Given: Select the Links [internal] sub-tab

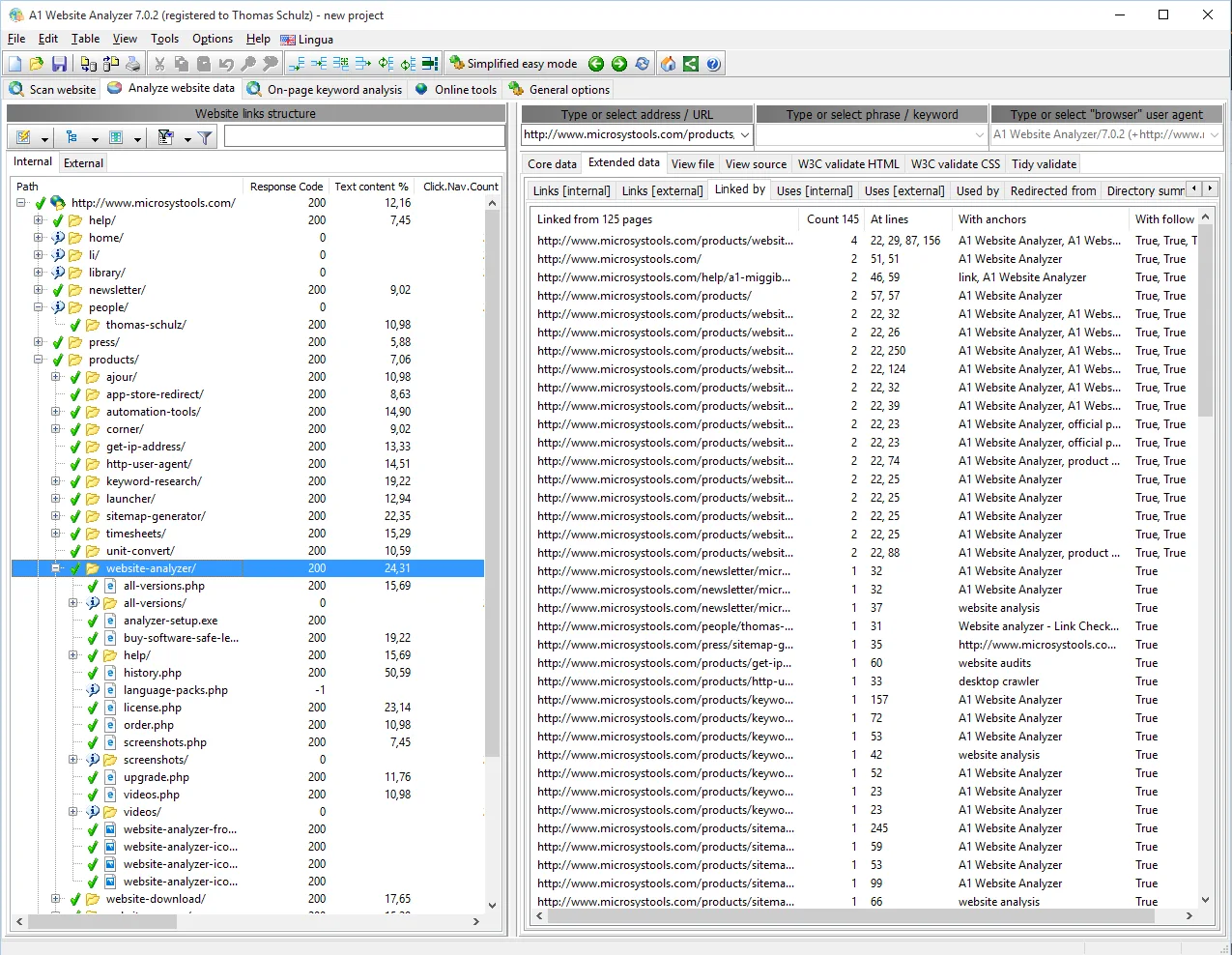Looking at the screenshot, I should click(572, 190).
